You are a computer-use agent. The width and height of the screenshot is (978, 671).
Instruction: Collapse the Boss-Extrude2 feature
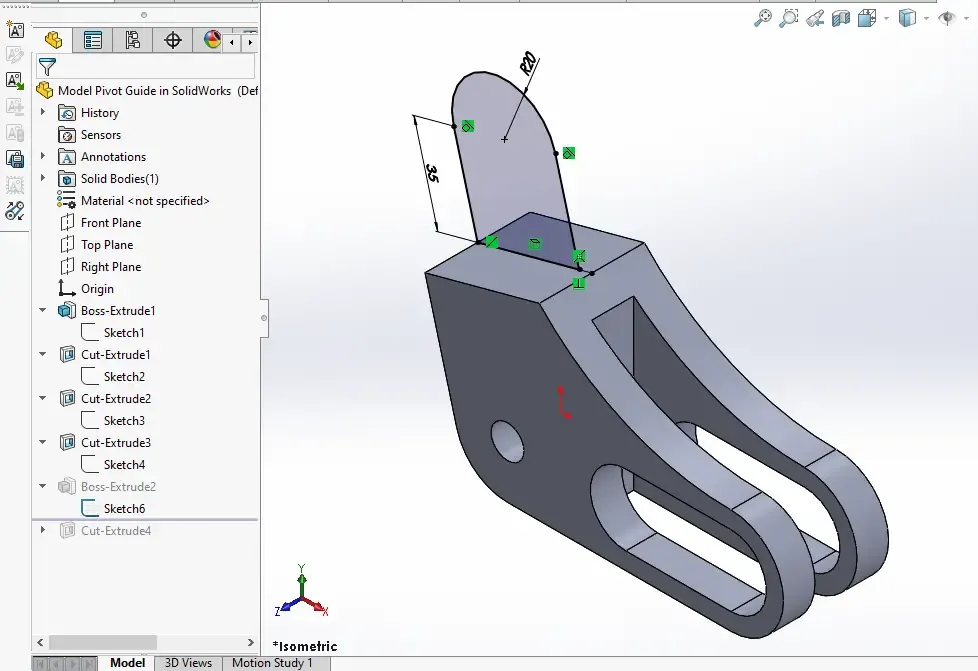[x=42, y=486]
